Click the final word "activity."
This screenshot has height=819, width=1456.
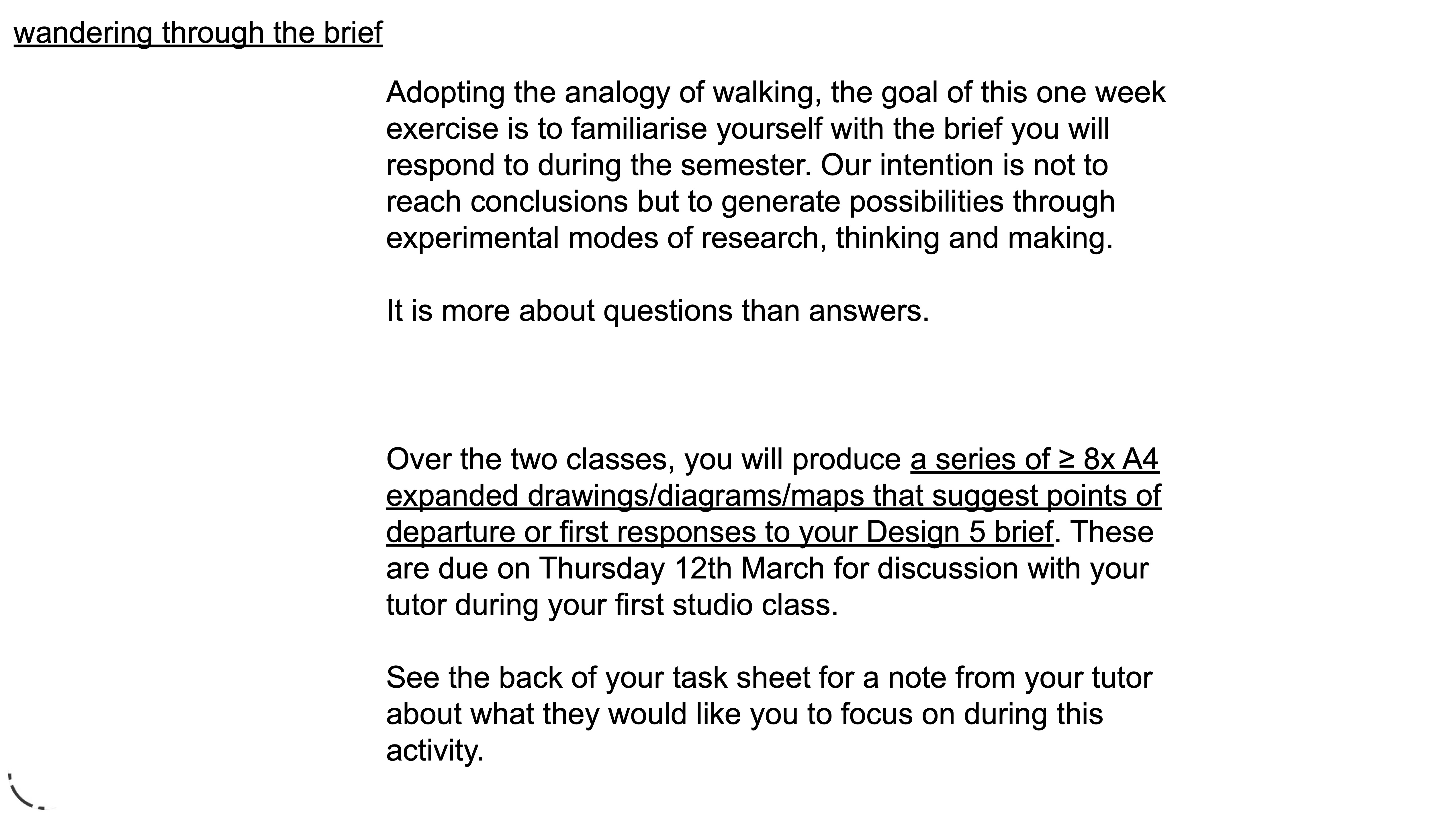coord(435,750)
